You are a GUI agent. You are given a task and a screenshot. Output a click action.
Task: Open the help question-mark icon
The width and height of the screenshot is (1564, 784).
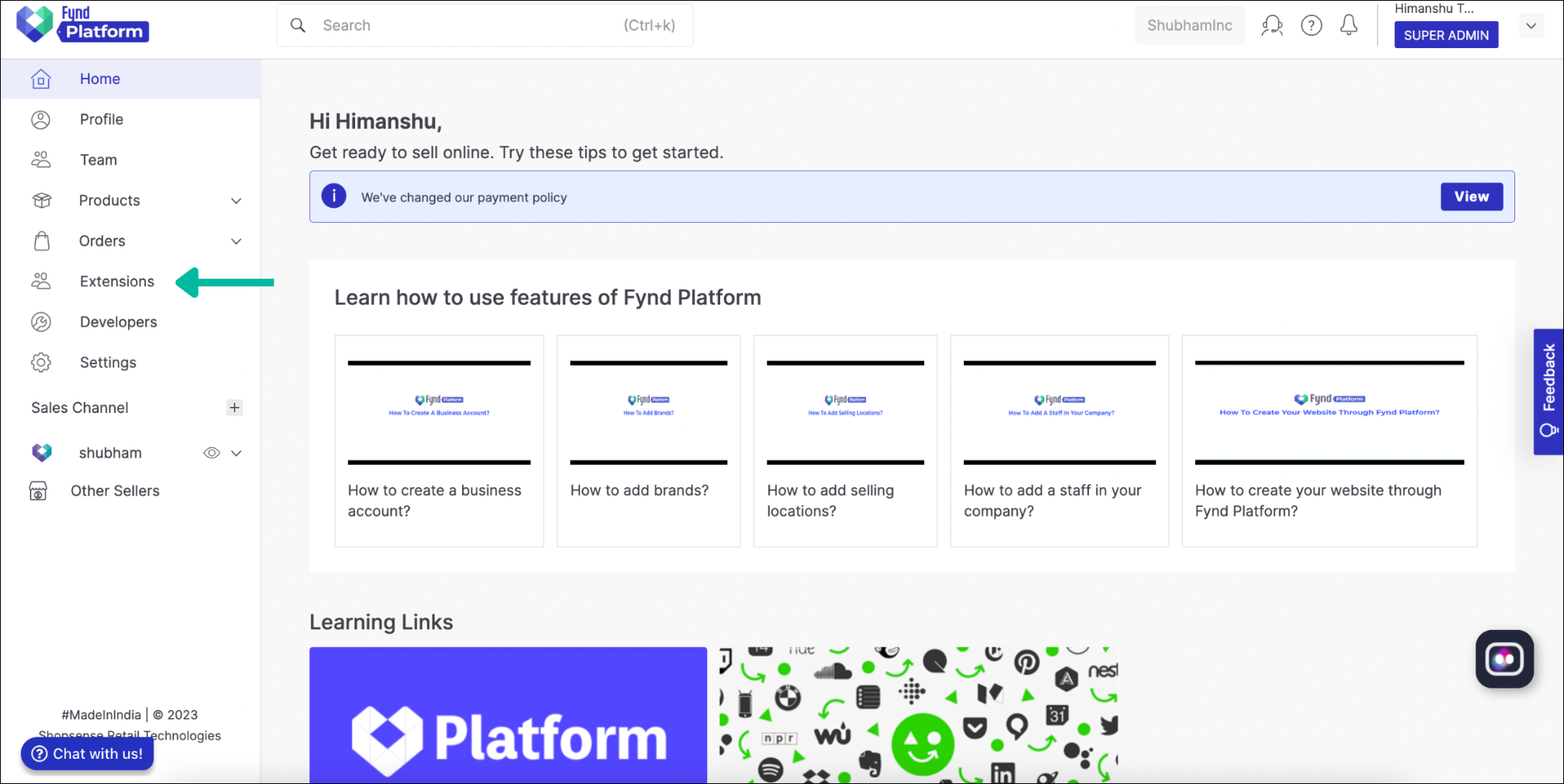click(1312, 24)
